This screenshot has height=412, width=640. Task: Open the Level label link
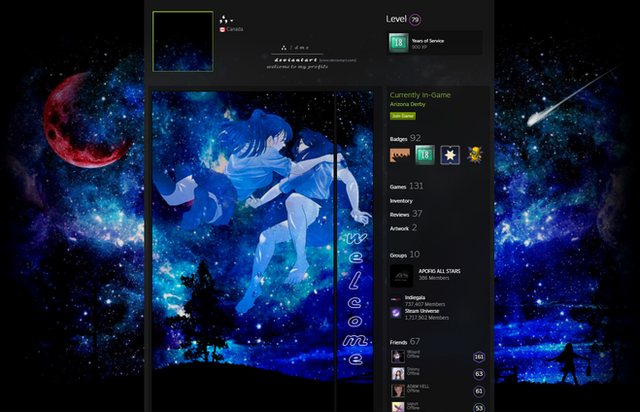tap(396, 19)
